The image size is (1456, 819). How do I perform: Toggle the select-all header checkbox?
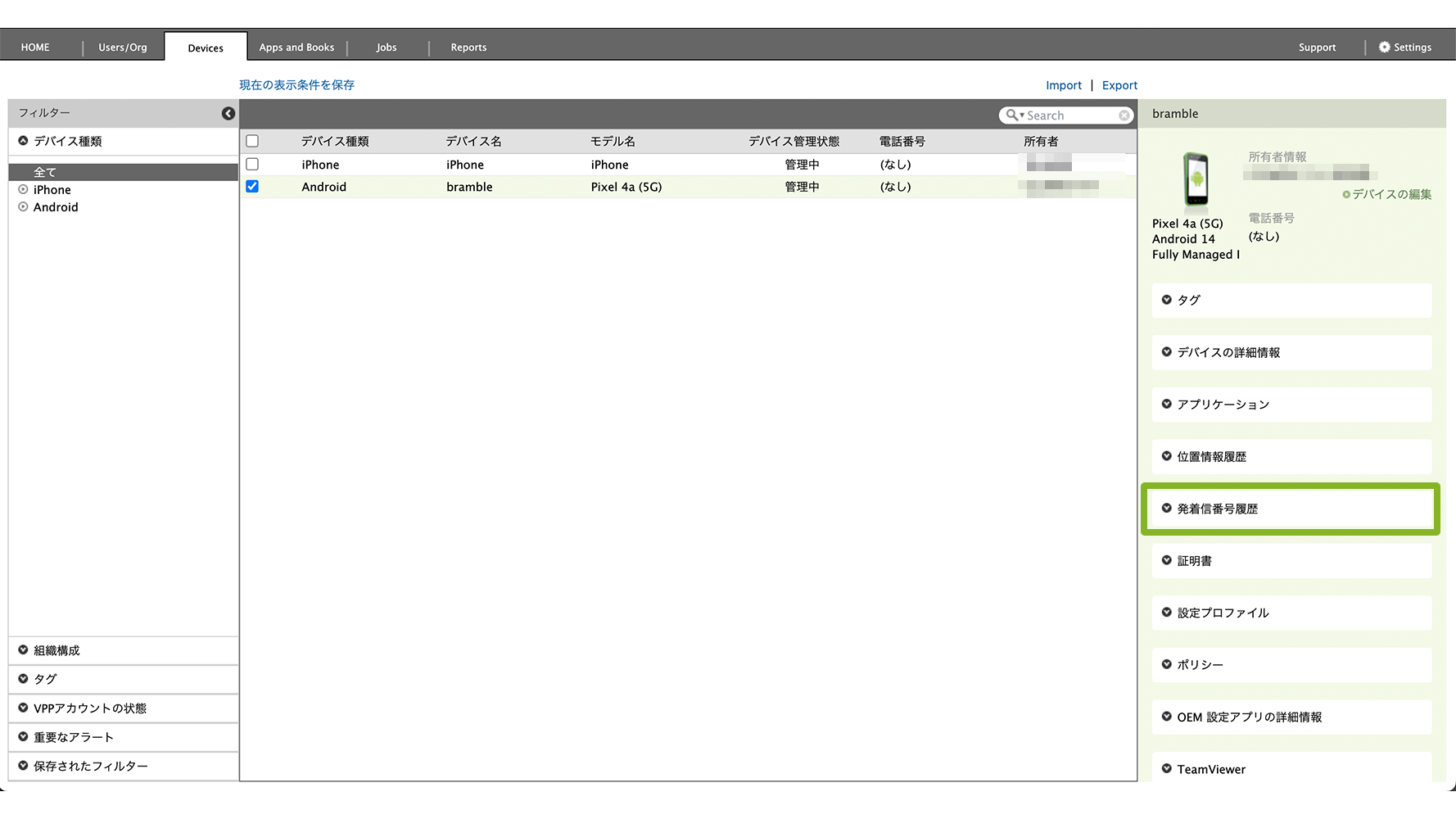click(x=252, y=141)
